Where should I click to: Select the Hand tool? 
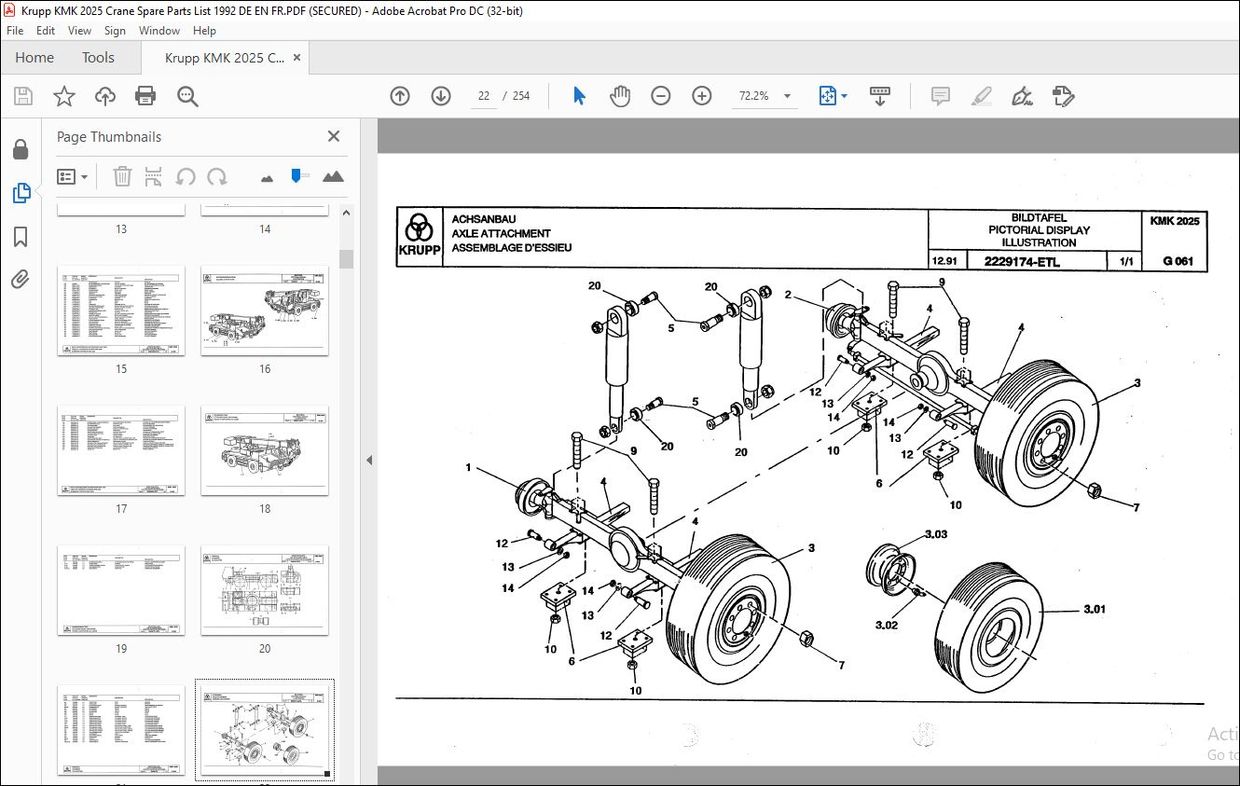[x=620, y=95]
